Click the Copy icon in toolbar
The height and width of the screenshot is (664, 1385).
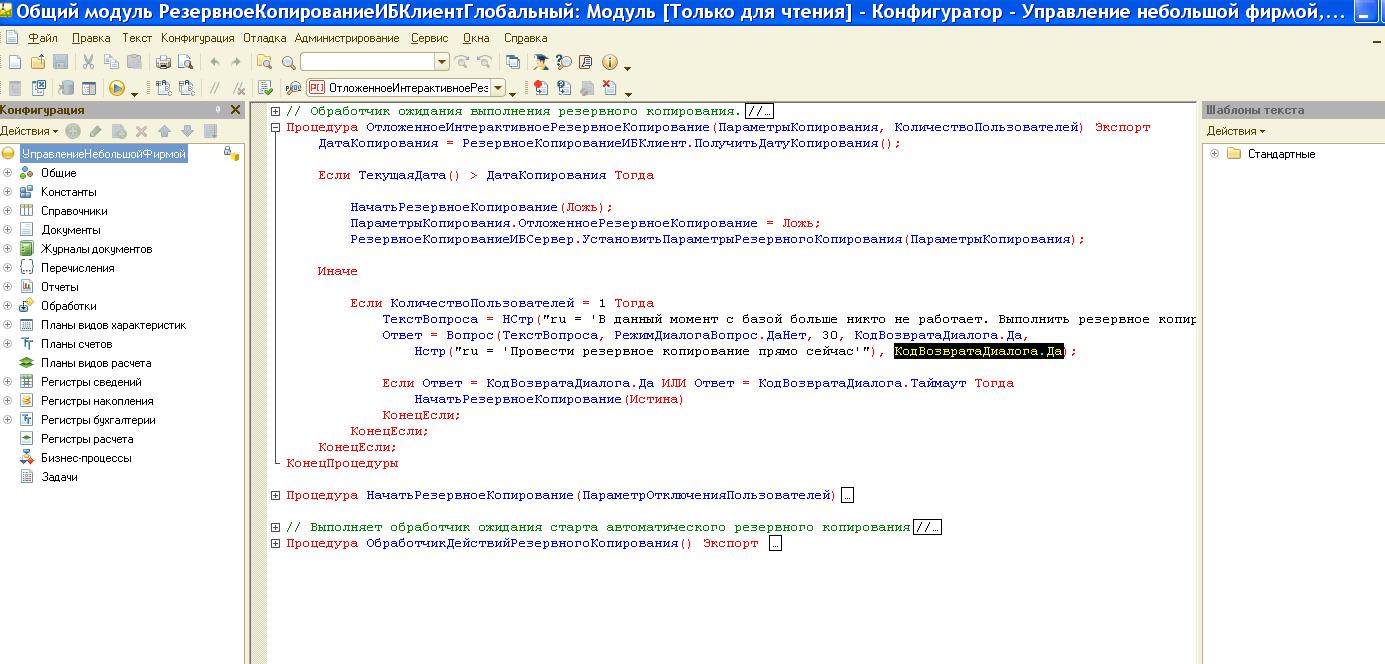pyautogui.click(x=111, y=62)
